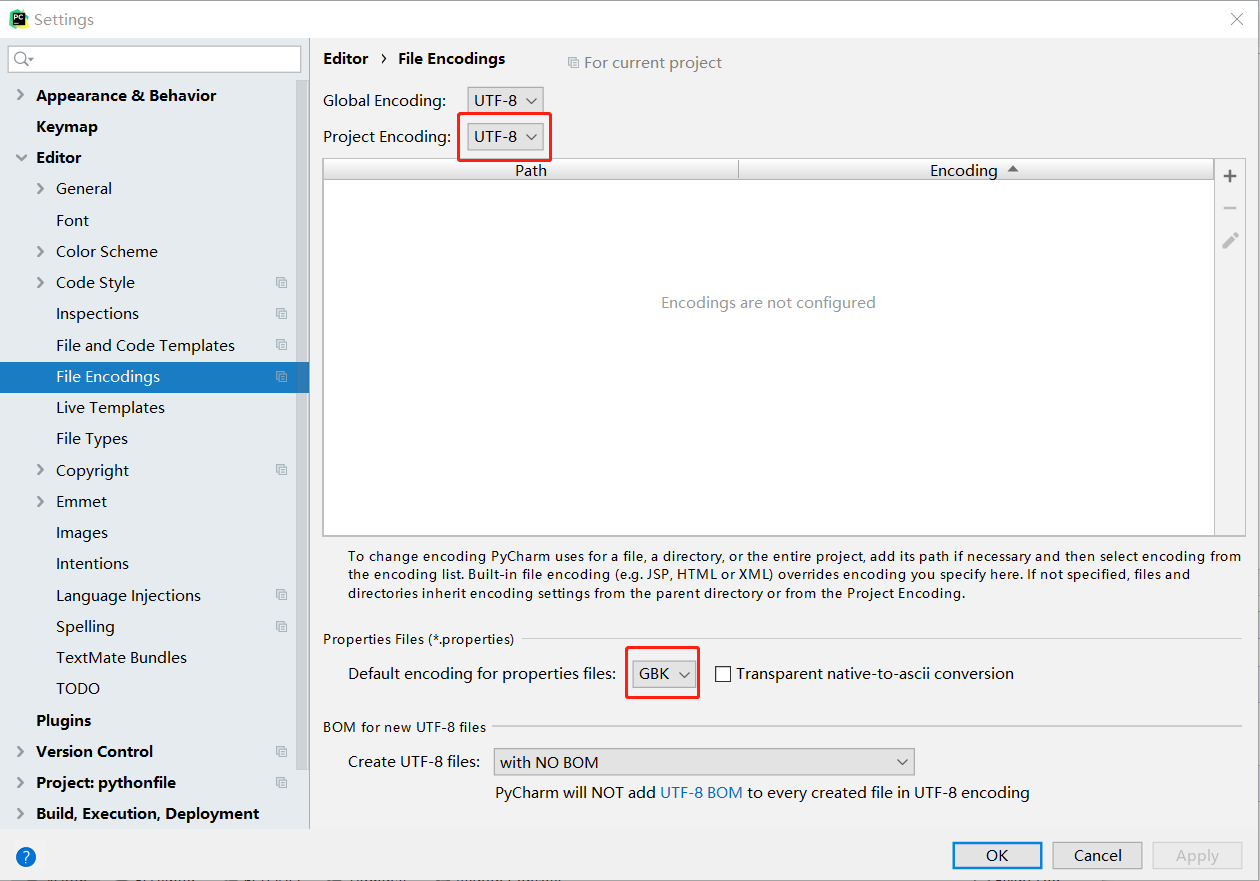This screenshot has width=1260, height=881.
Task: Open the Create UTF-8 files dropdown
Action: (x=704, y=762)
